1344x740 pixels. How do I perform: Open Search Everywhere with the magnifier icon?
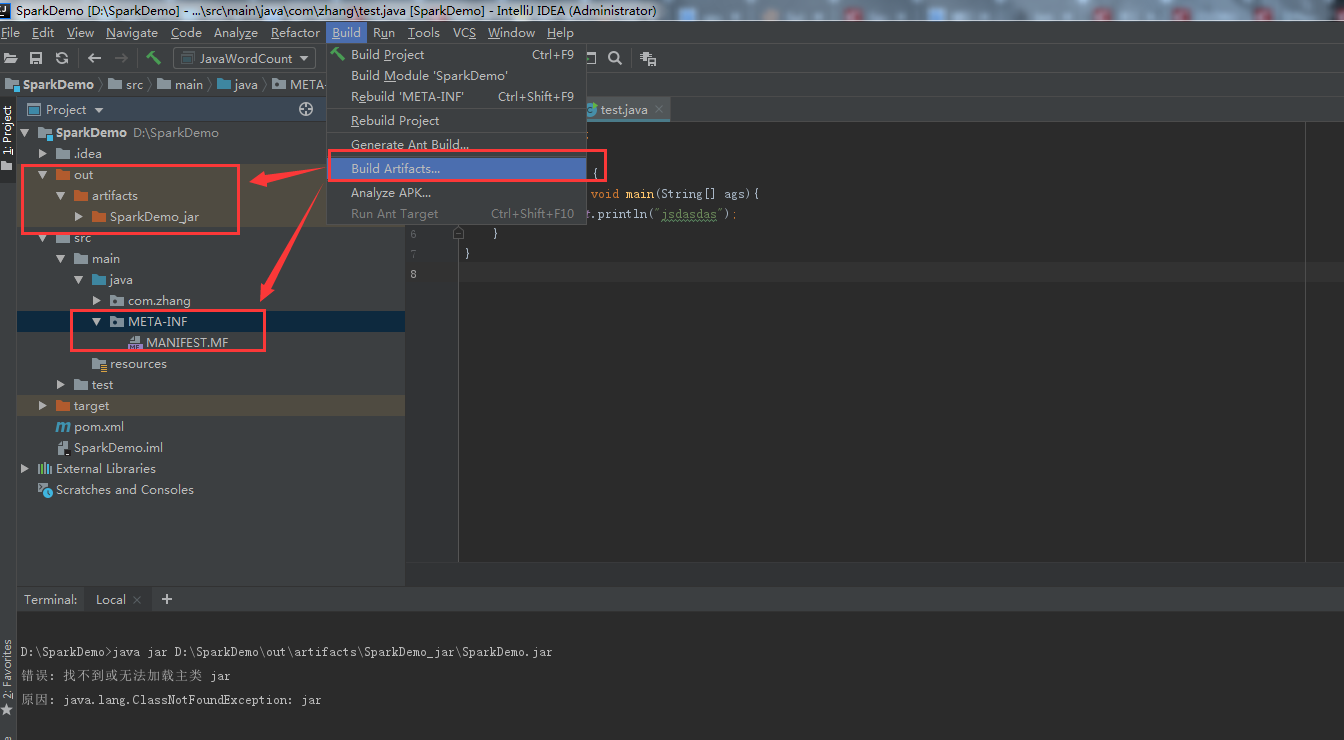(614, 58)
